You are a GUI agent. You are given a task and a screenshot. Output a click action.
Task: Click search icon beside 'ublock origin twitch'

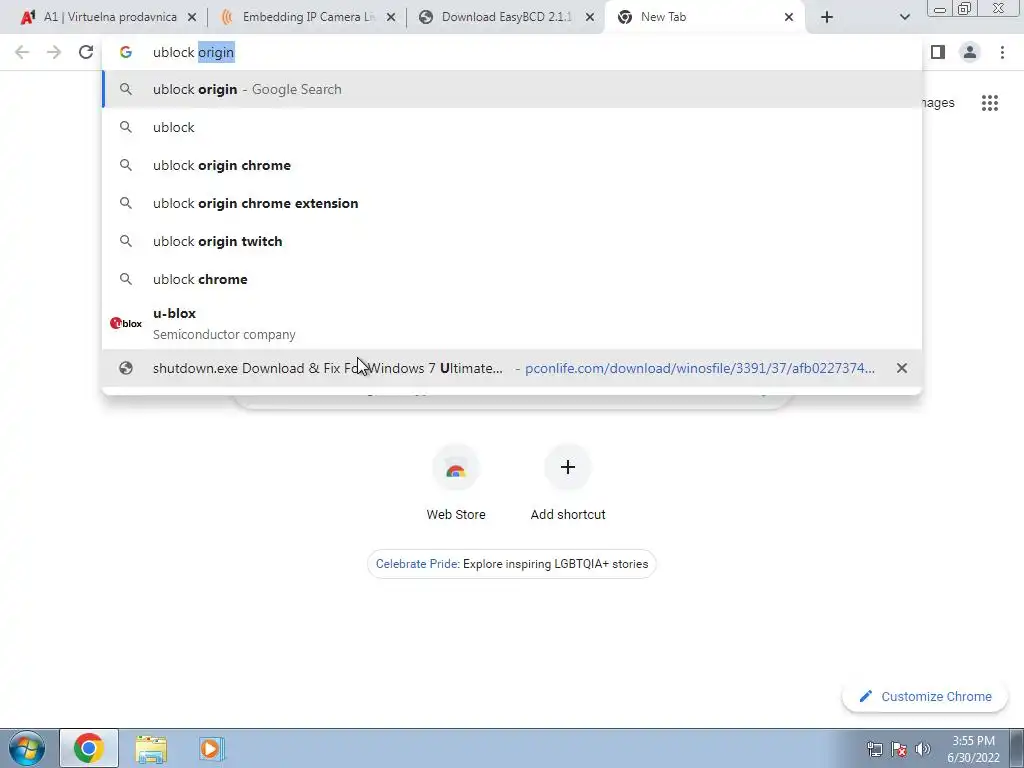click(125, 241)
